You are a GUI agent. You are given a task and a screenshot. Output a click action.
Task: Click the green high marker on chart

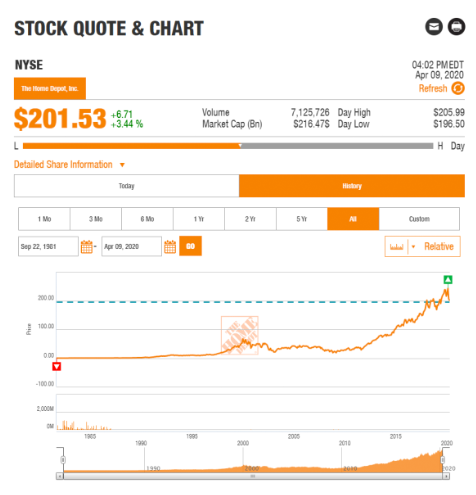(x=448, y=279)
